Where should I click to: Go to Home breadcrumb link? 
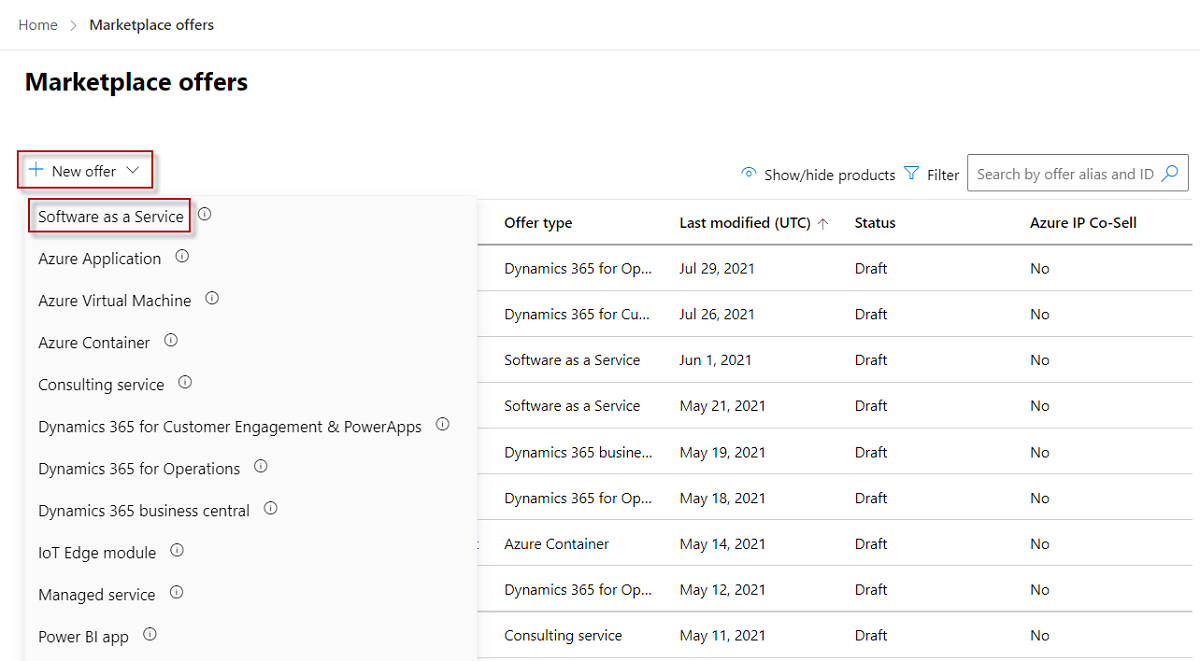click(38, 25)
